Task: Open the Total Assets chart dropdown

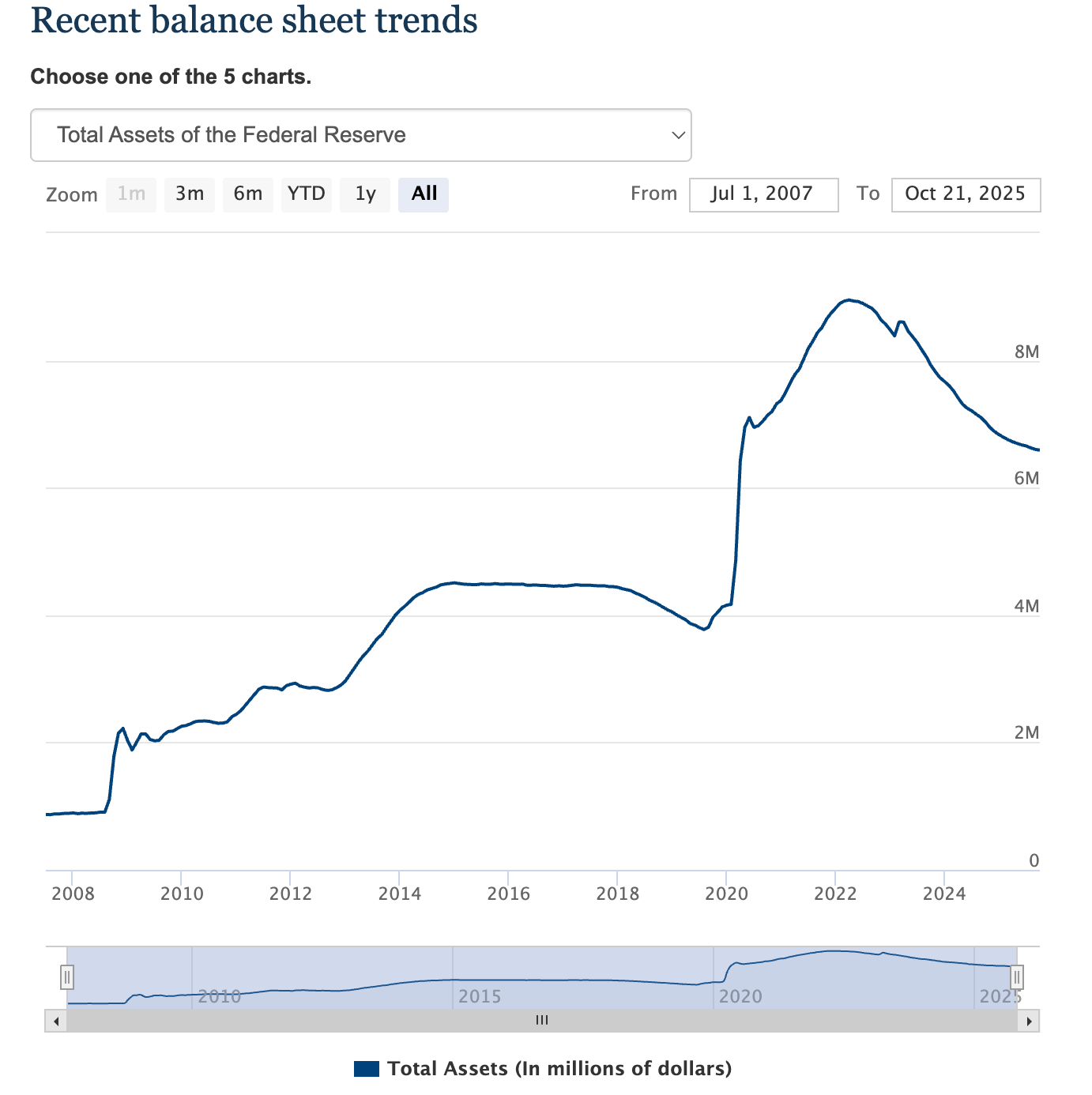Action: (360, 135)
